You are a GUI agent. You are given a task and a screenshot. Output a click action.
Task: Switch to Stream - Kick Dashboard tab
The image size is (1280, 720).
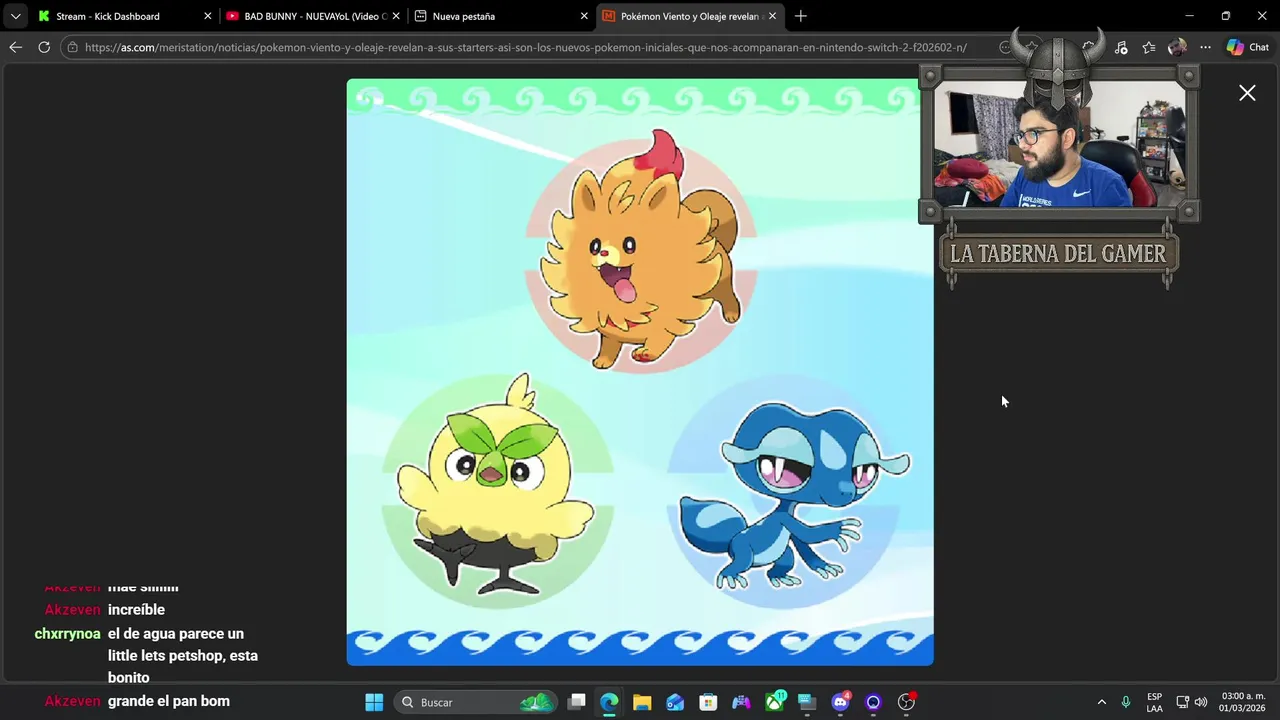tap(108, 16)
